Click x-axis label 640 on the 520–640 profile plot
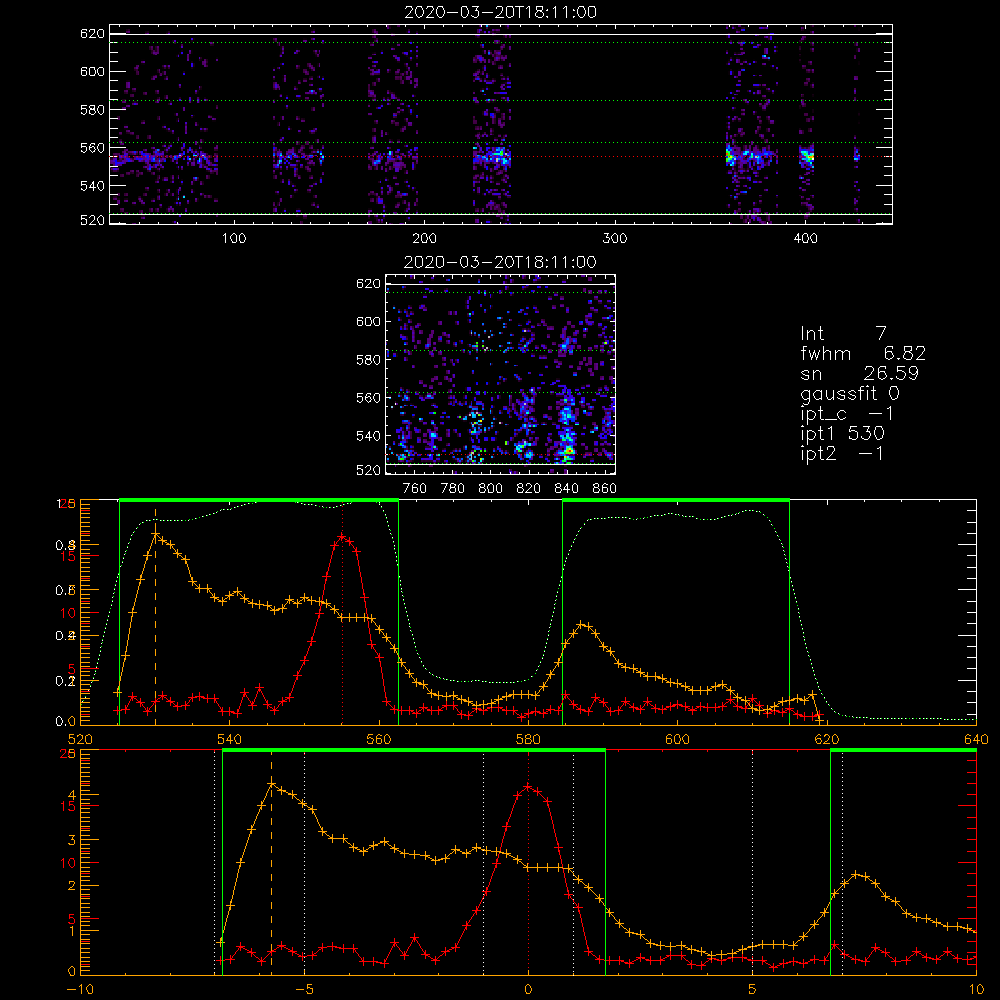 tap(976, 739)
